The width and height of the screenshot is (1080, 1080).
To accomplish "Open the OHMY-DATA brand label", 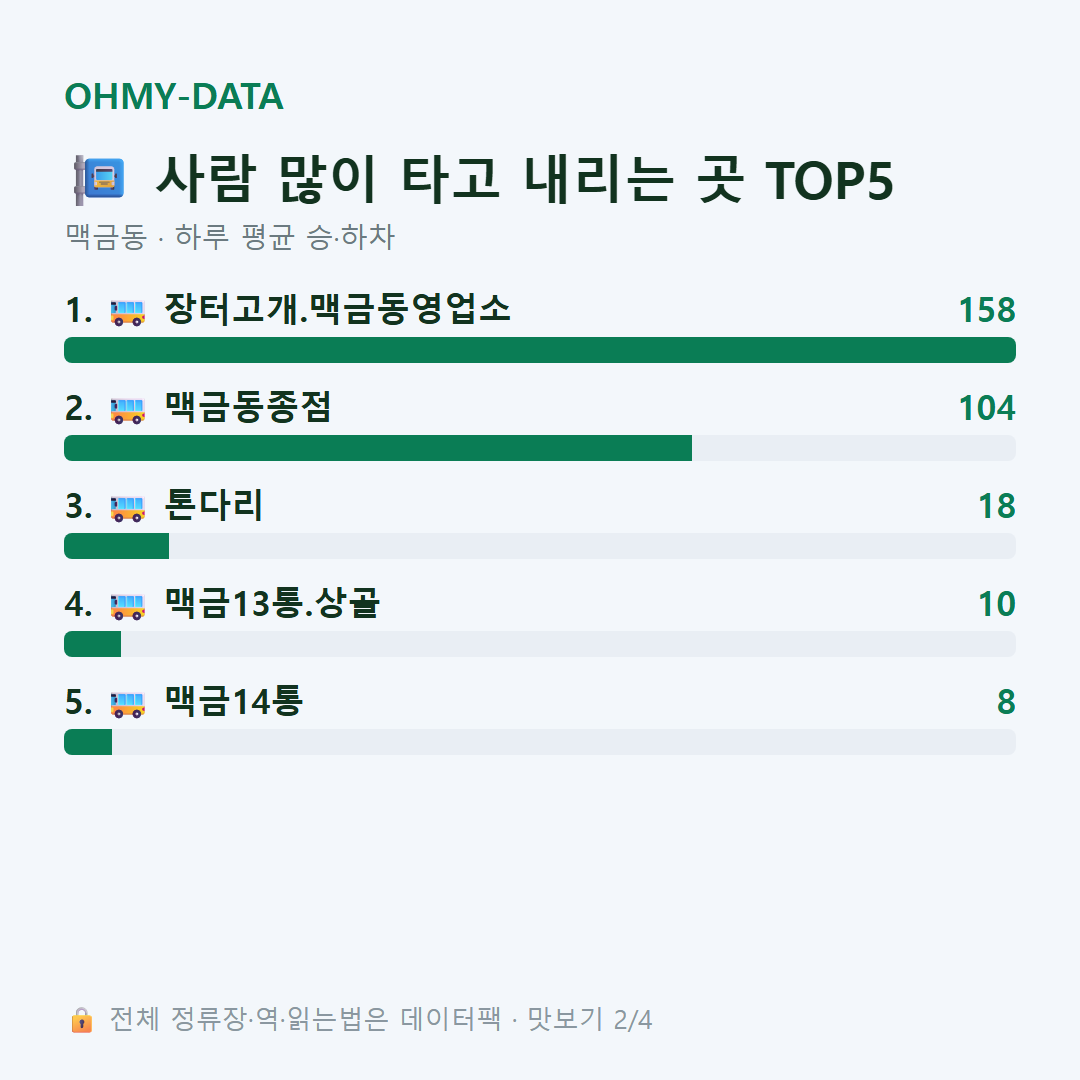I will point(174,96).
